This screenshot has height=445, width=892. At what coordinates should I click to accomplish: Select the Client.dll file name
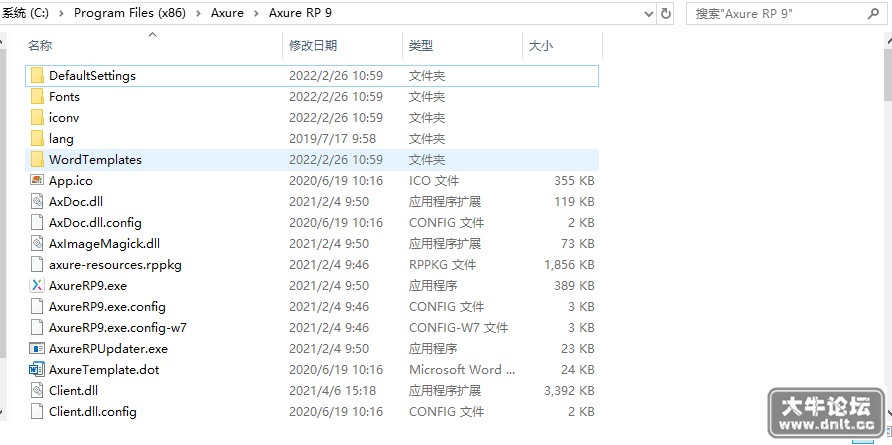(73, 390)
